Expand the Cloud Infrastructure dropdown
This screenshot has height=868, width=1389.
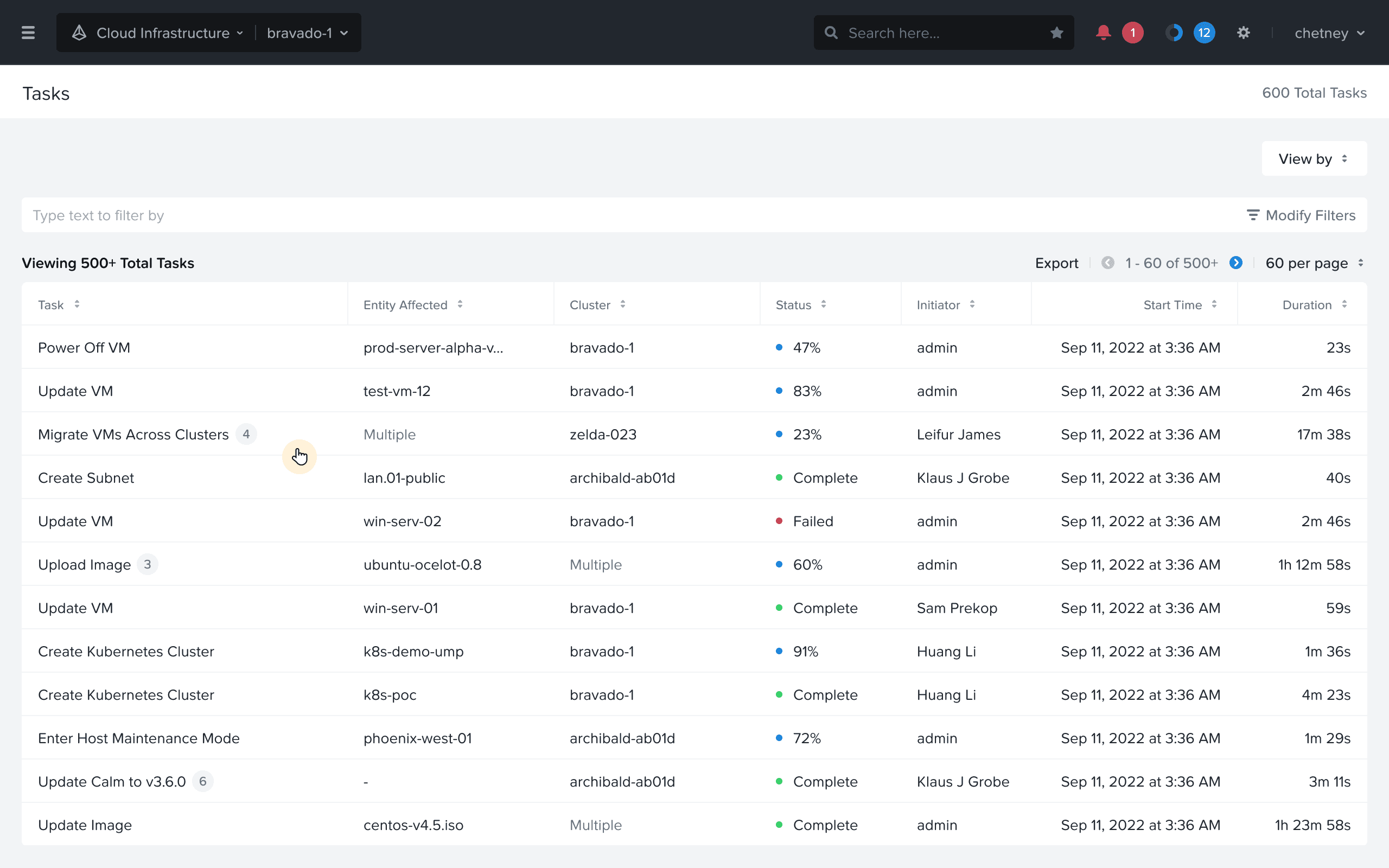coord(170,33)
